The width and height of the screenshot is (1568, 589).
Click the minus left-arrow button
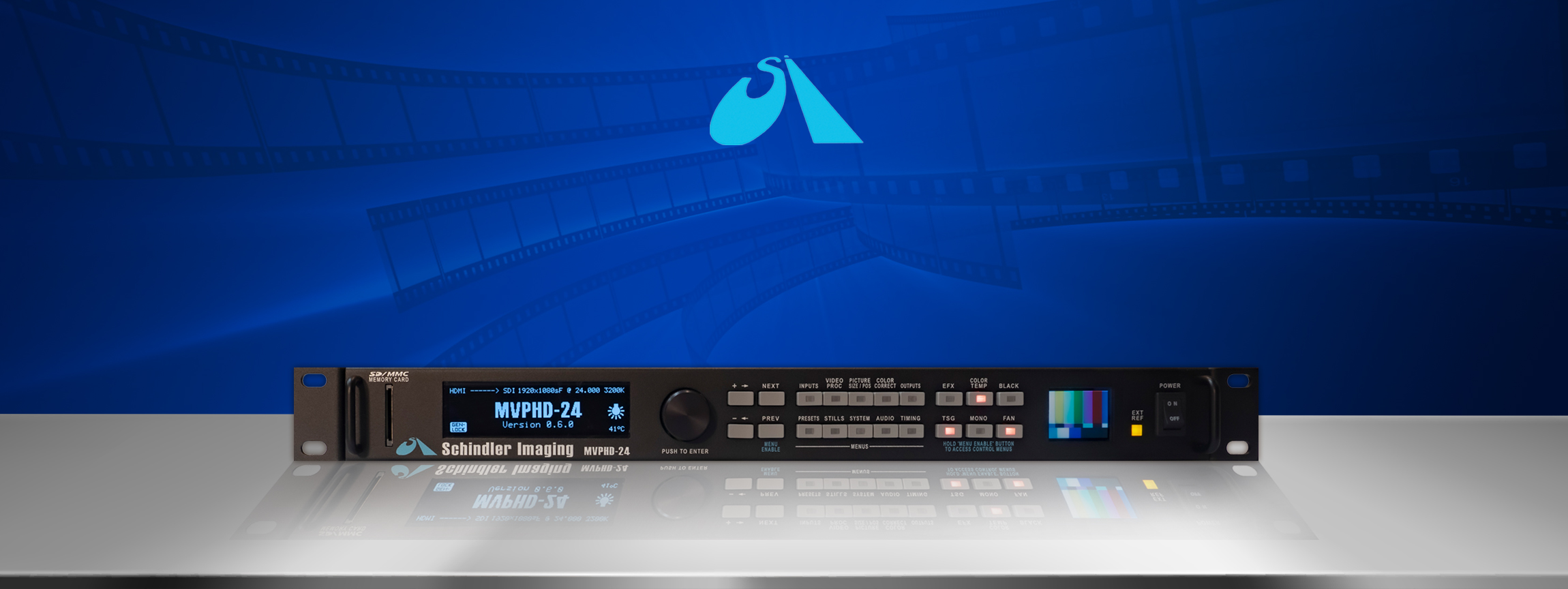(x=740, y=431)
